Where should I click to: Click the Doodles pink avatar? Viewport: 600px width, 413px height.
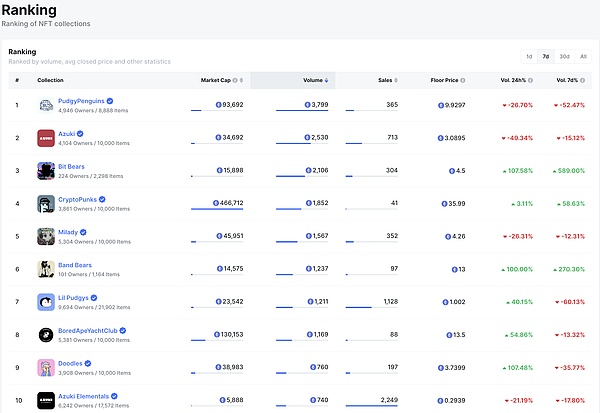point(46,368)
